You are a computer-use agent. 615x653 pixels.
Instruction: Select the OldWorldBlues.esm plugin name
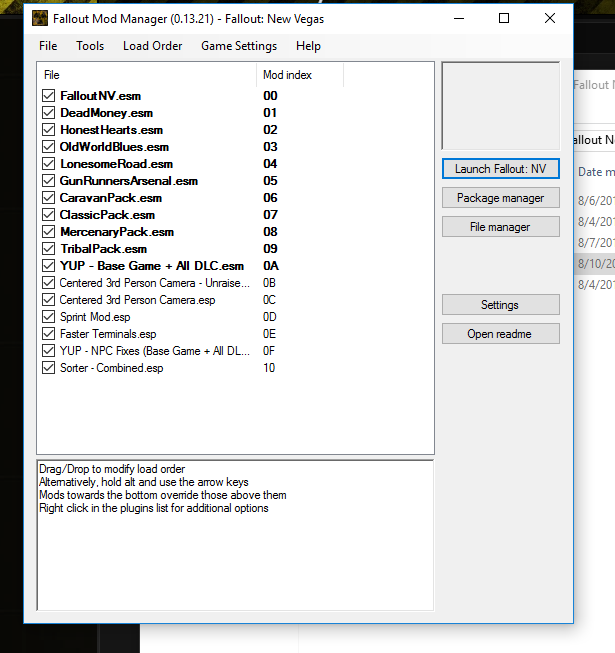pos(114,147)
